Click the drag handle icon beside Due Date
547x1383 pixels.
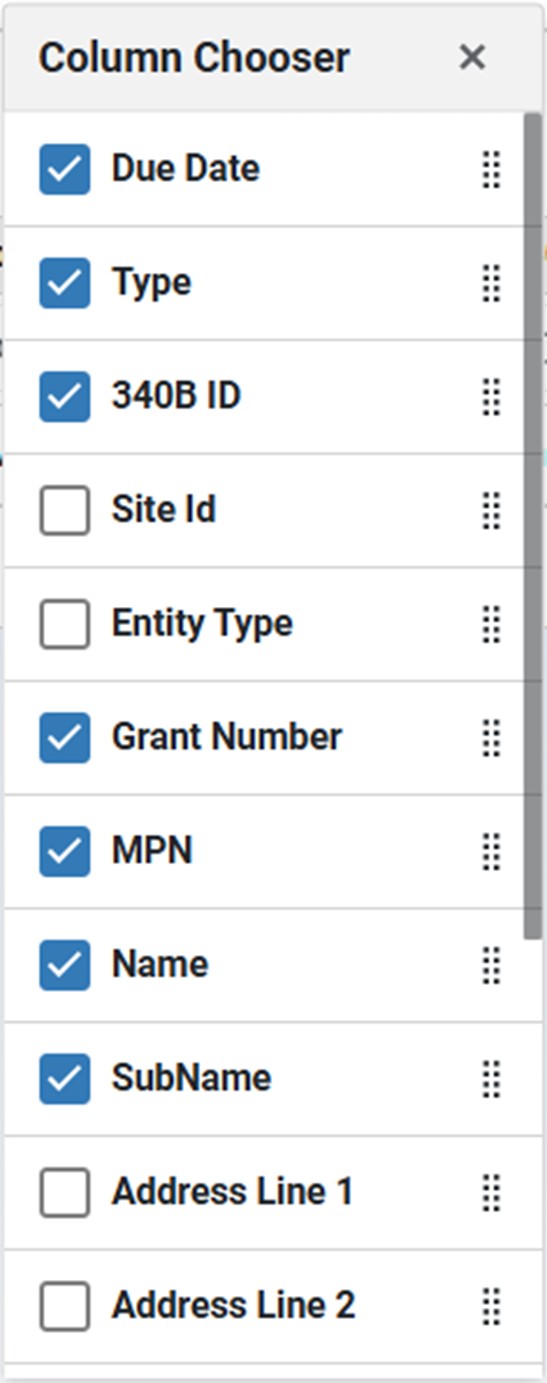pos(490,169)
